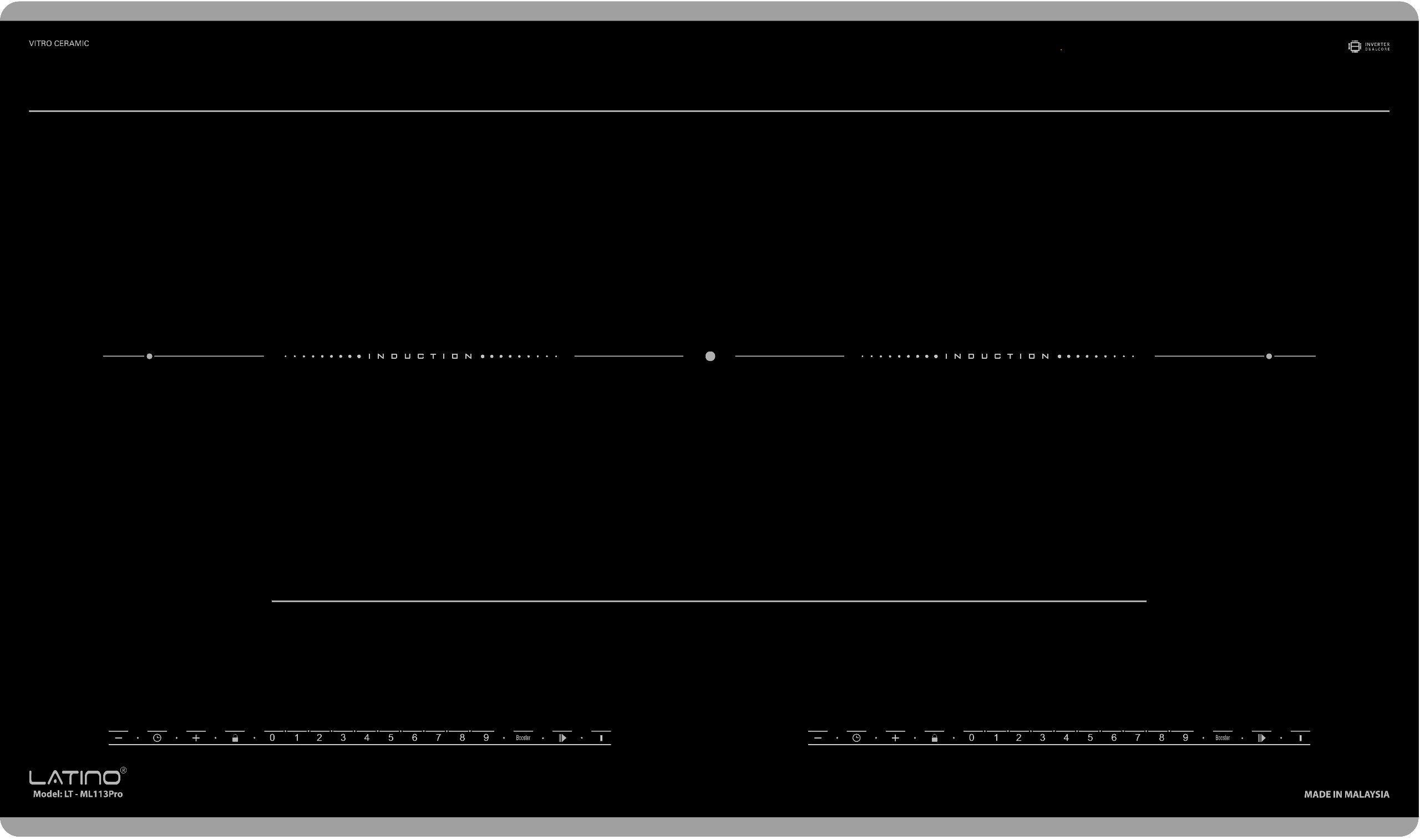Set left zone power level to 2
This screenshot has height=840, width=1420.
click(319, 738)
